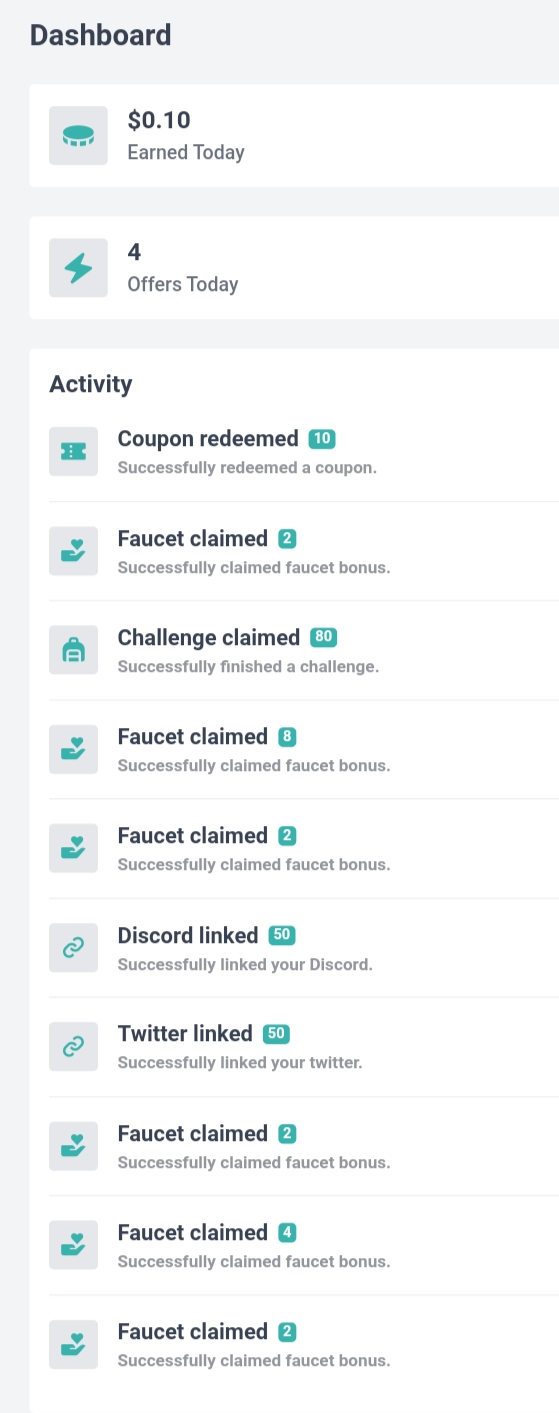Click the Twitter linked chain icon
The height and width of the screenshot is (1413, 559).
pyautogui.click(x=74, y=1047)
